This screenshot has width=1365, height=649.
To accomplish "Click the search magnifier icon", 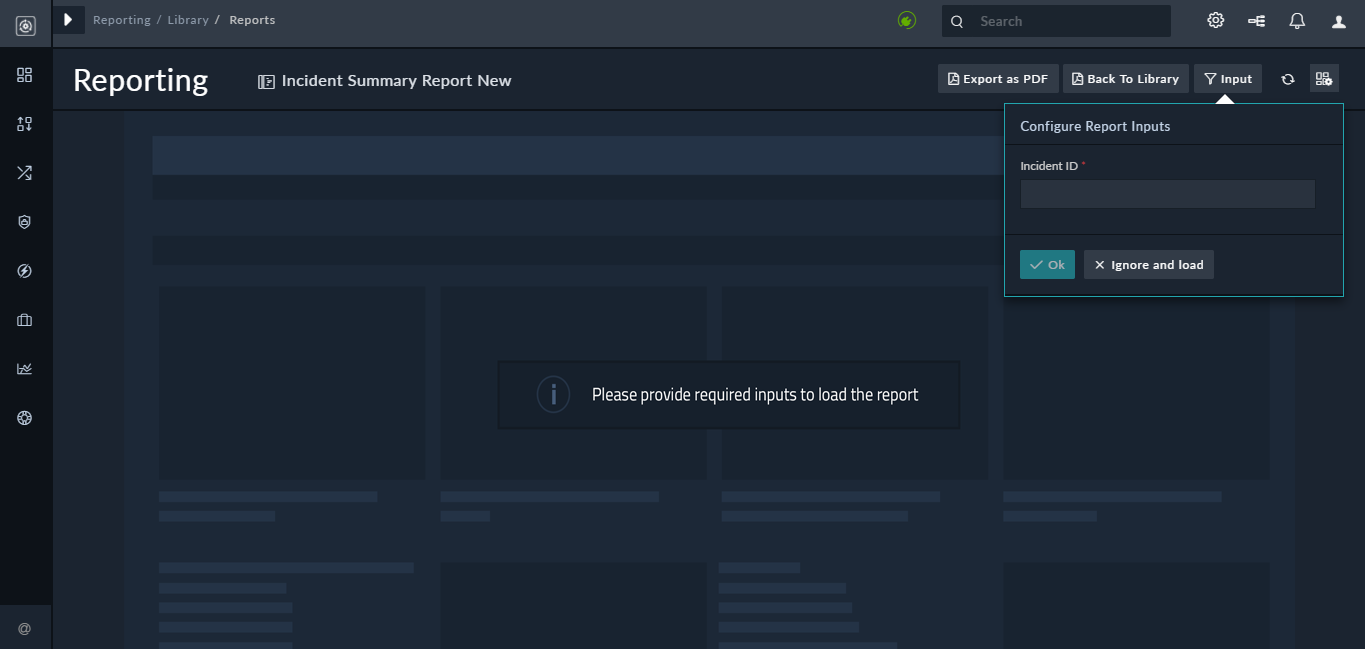I will [957, 21].
